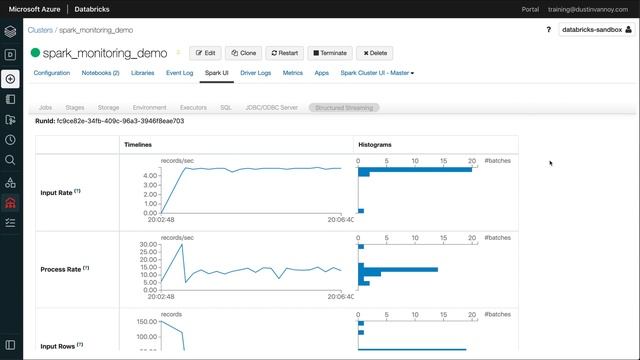Click the spark_monitoring_demo breadcrumb text

point(96,30)
